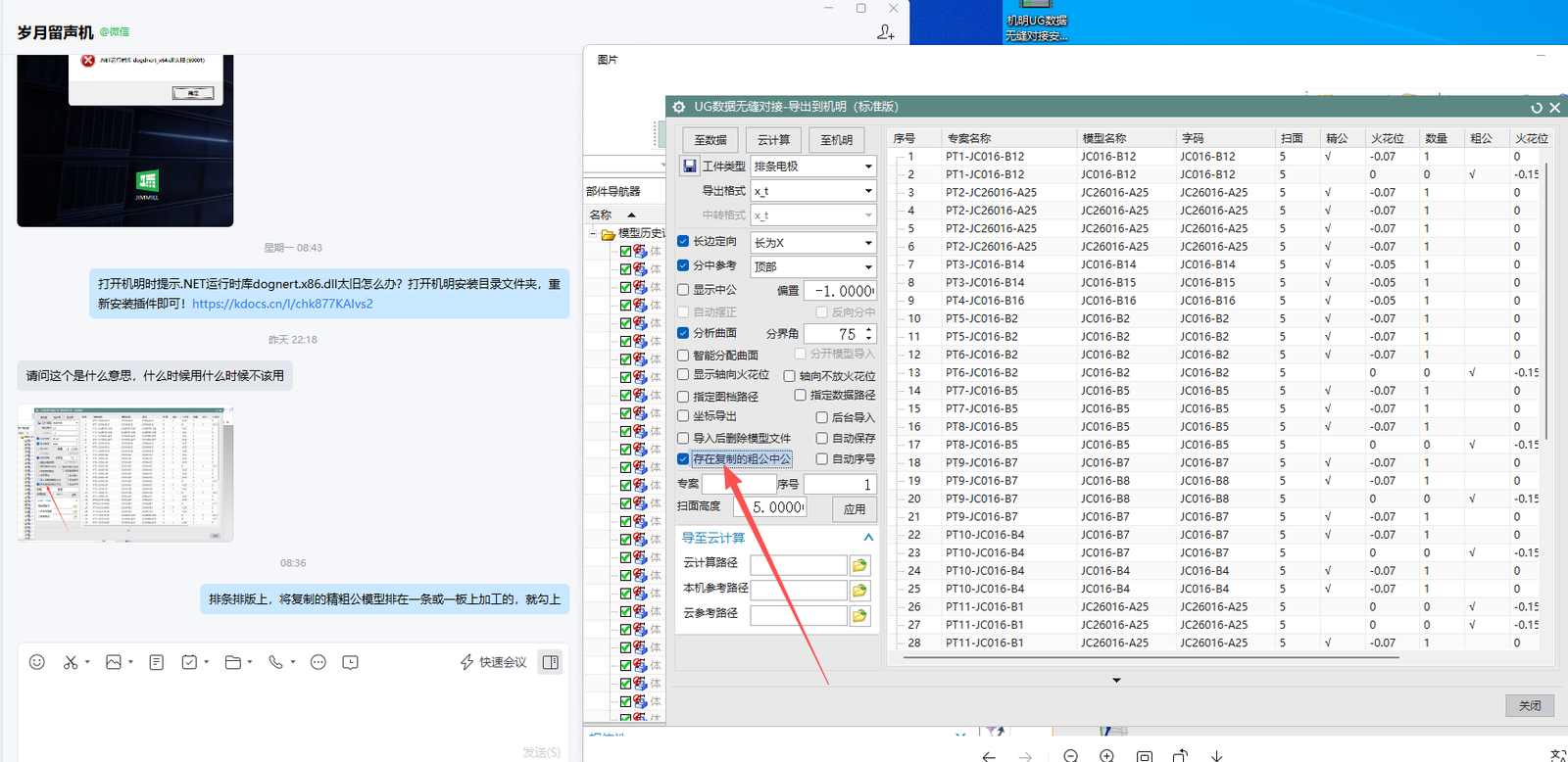Uncheck the 长边定向 checkbox
1568x762 pixels.
coord(683,241)
